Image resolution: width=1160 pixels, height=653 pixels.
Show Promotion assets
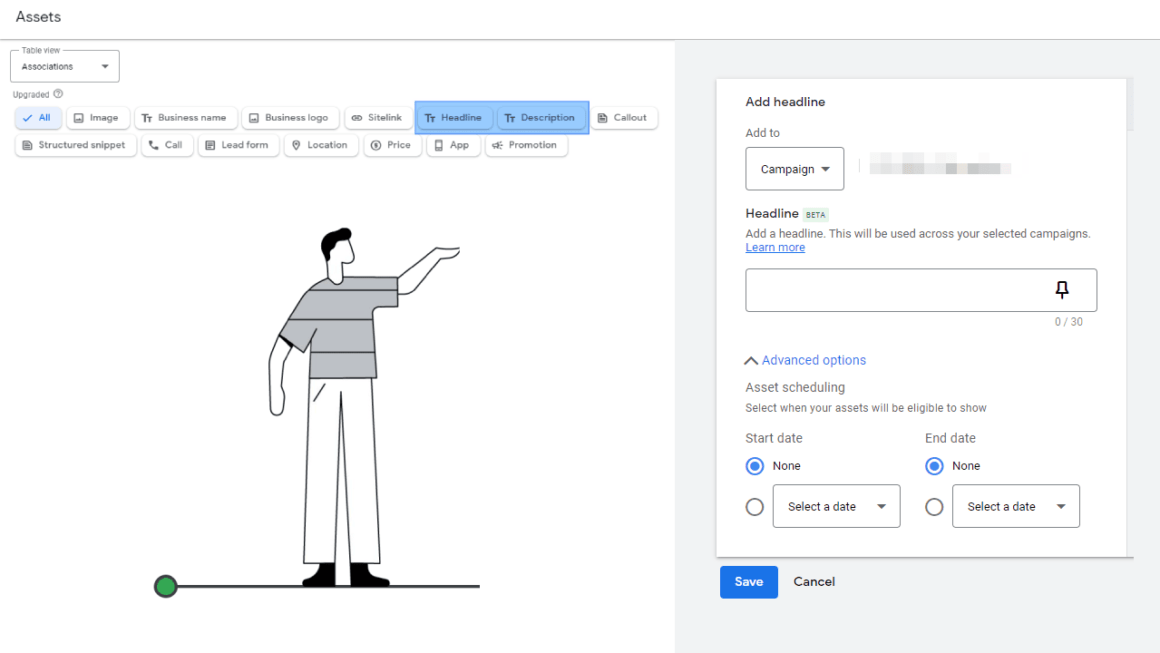[x=526, y=145]
